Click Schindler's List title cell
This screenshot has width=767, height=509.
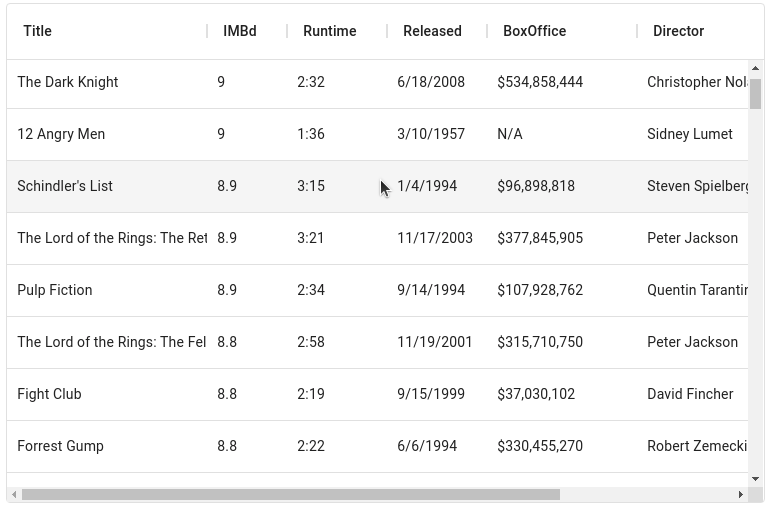[65, 186]
